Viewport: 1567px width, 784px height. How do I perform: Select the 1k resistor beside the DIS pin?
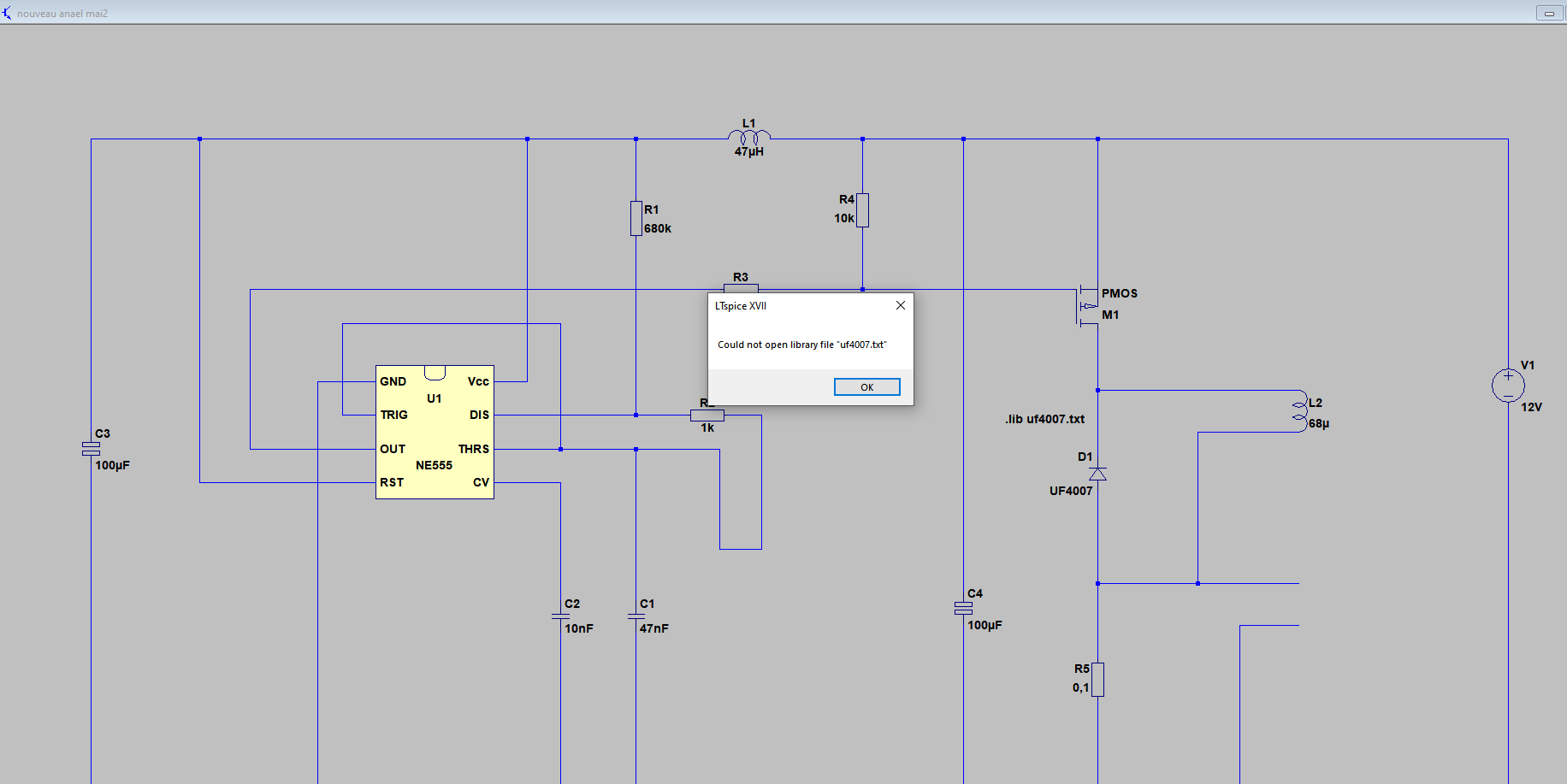pos(707,416)
